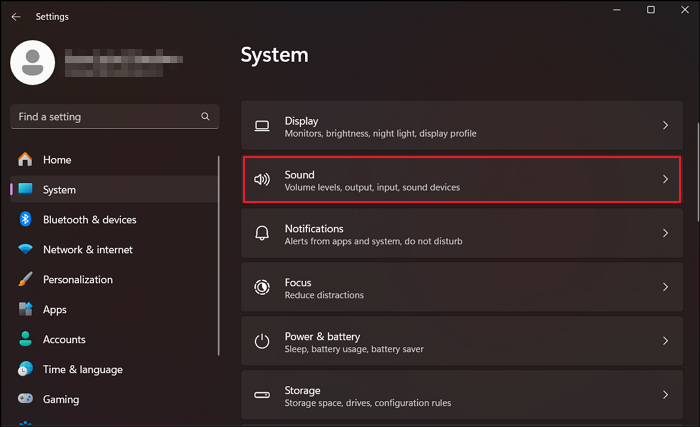This screenshot has height=427, width=700.
Task: Open the Home section label
Action: pyautogui.click(x=57, y=160)
